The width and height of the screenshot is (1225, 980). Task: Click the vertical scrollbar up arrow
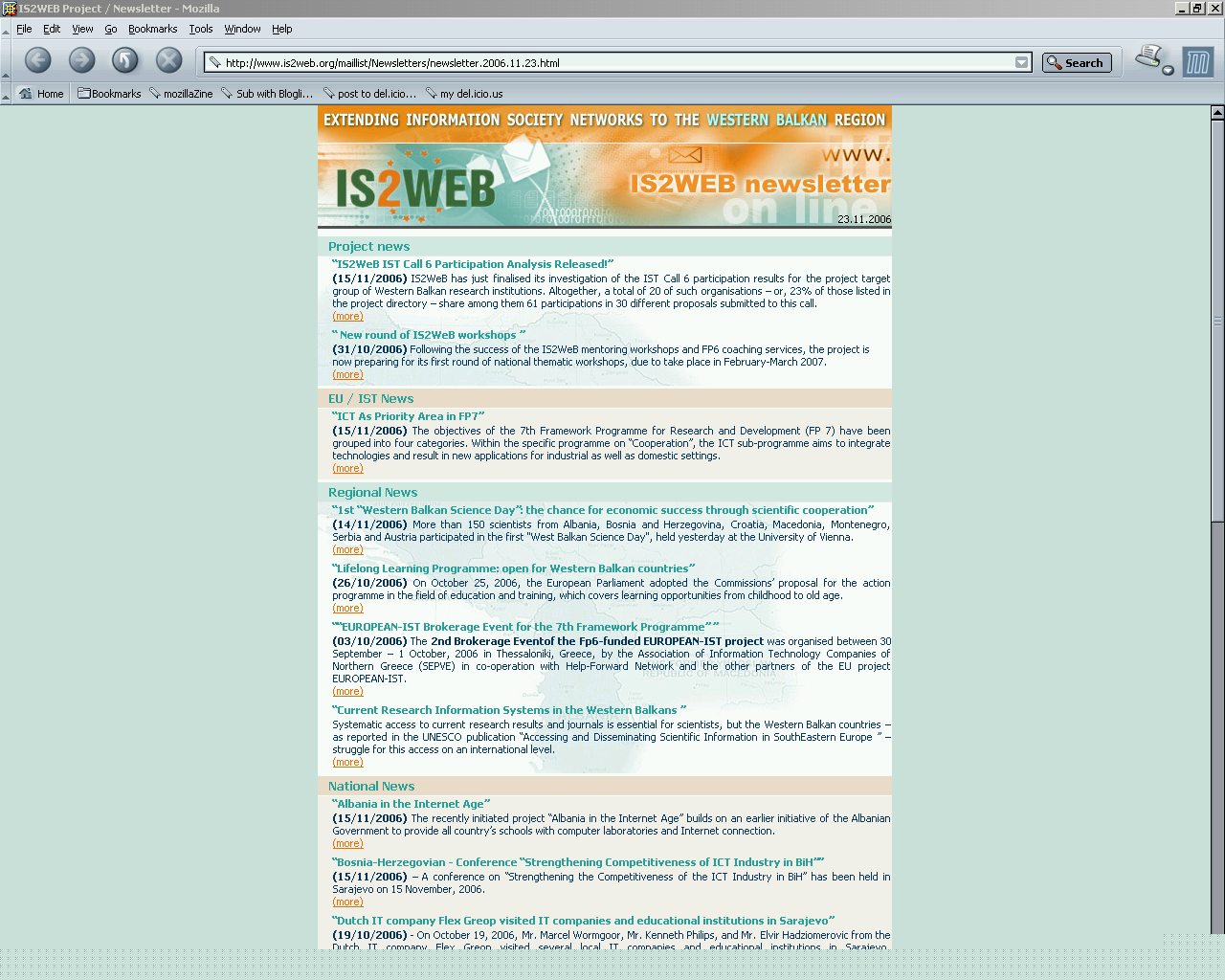tap(1217, 112)
